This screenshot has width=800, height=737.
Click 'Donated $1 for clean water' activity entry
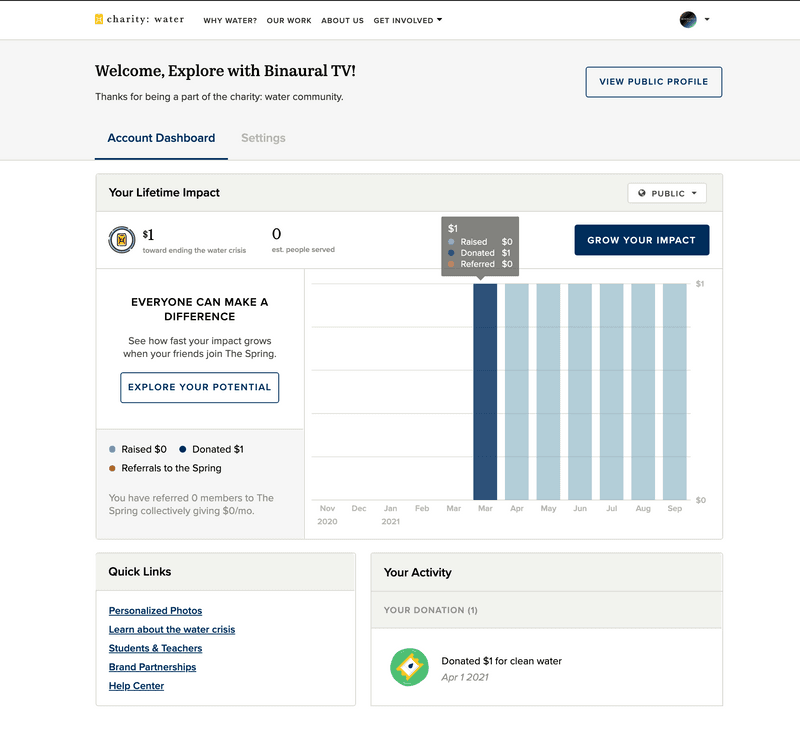(502, 661)
